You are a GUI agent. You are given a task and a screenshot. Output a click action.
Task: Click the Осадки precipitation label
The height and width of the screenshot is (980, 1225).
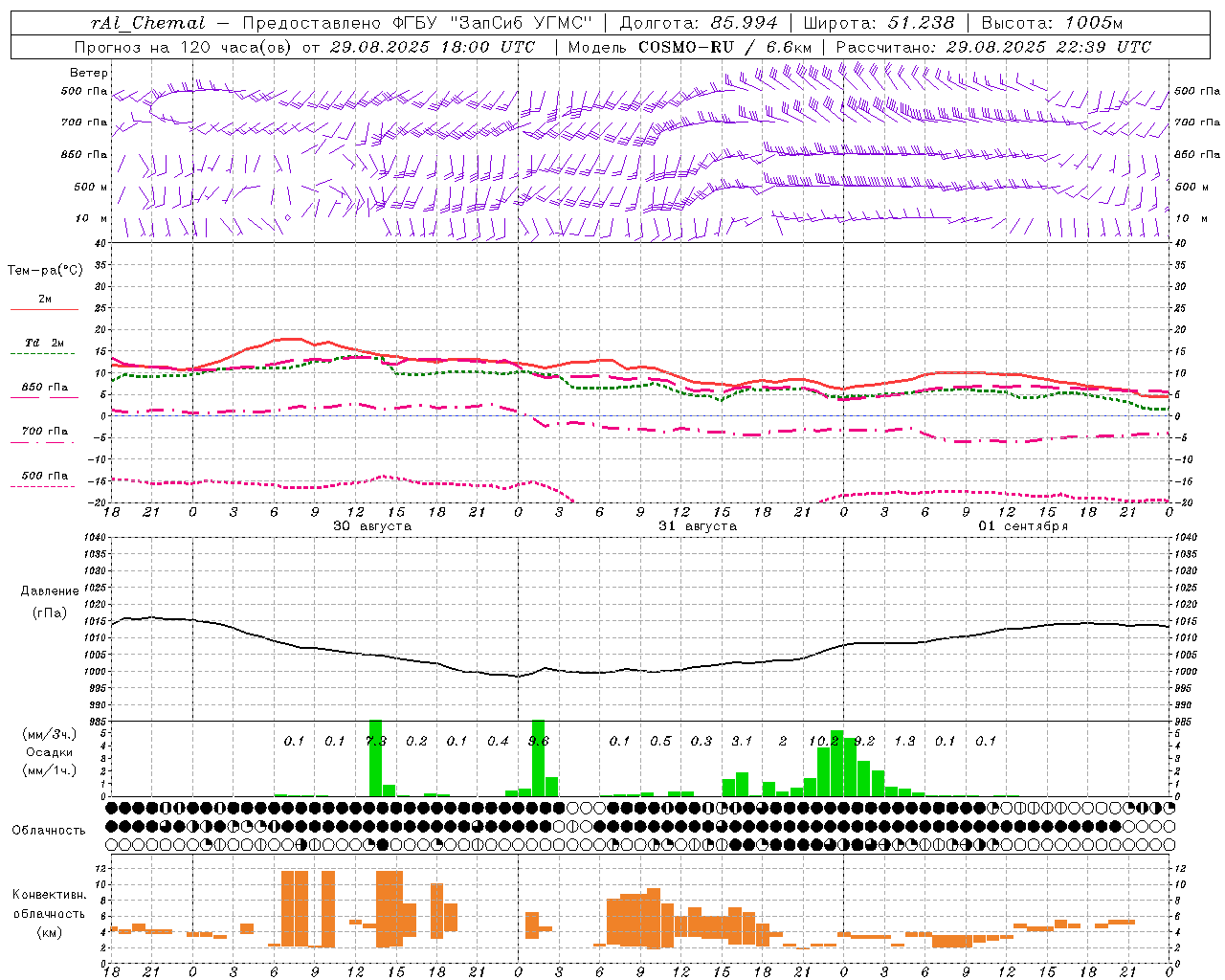point(49,752)
